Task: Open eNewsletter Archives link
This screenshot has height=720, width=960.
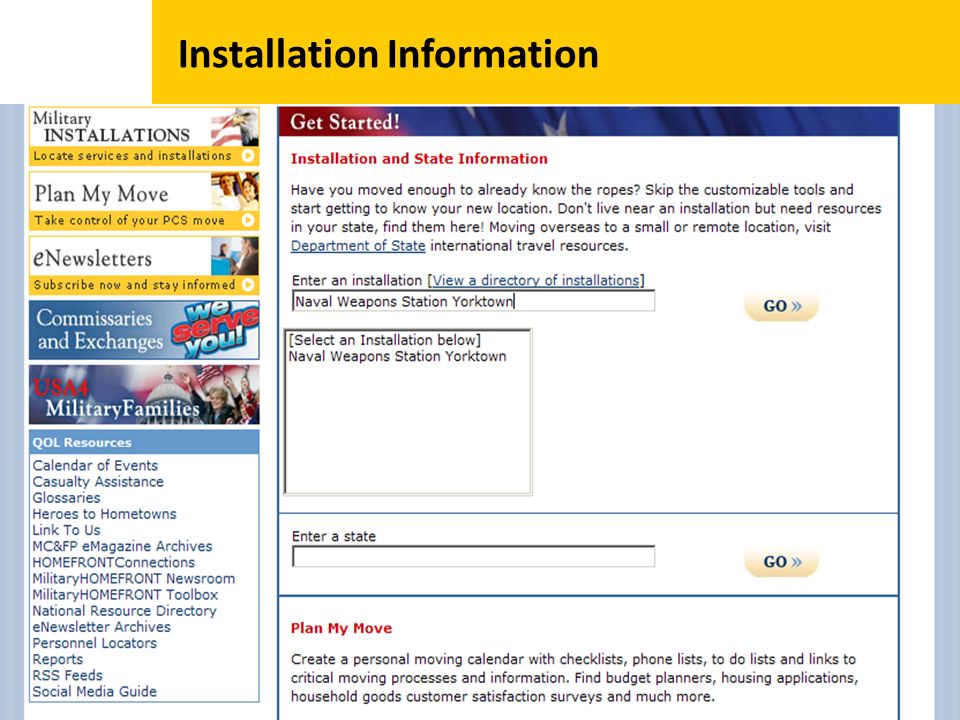Action: click(x=102, y=627)
